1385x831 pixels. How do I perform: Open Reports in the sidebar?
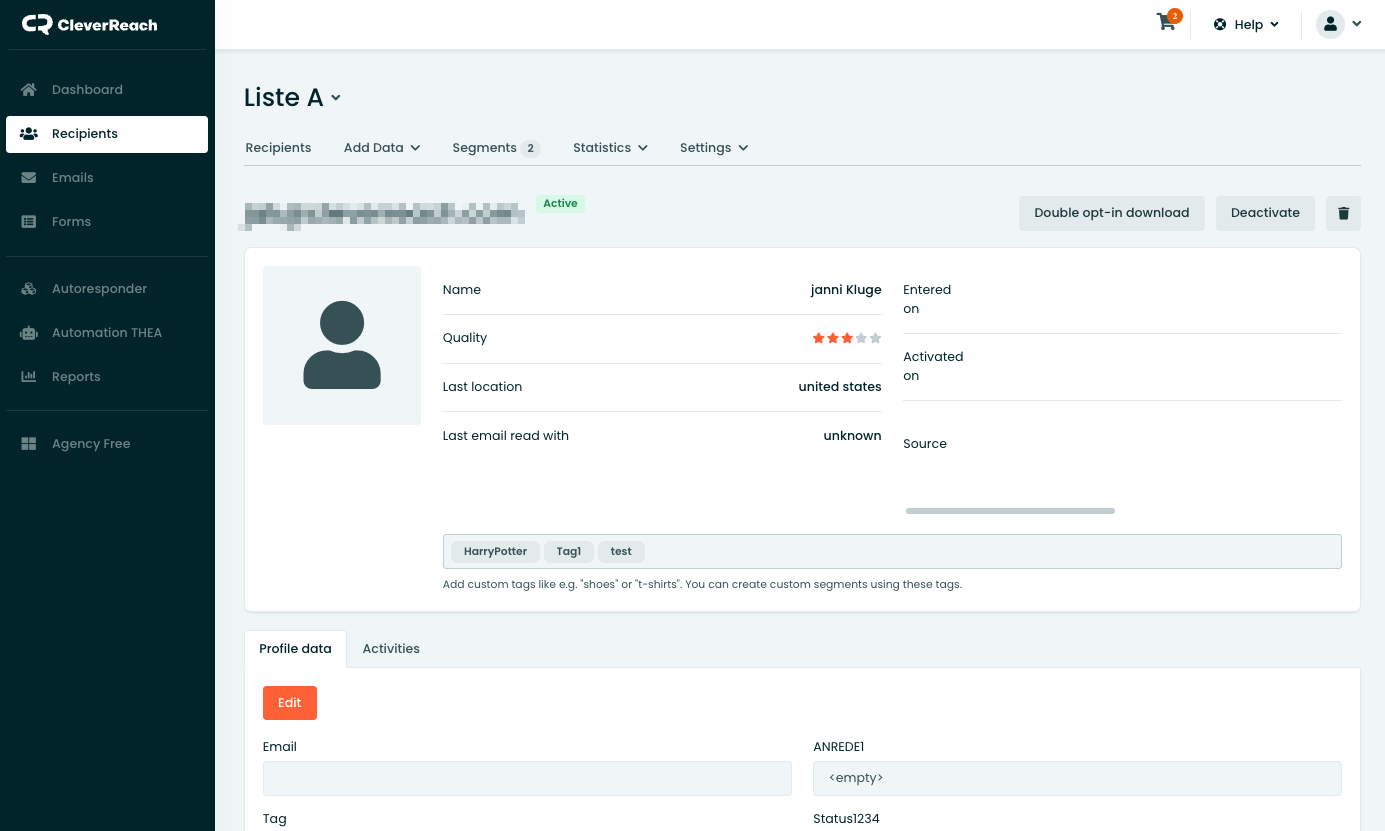point(76,377)
